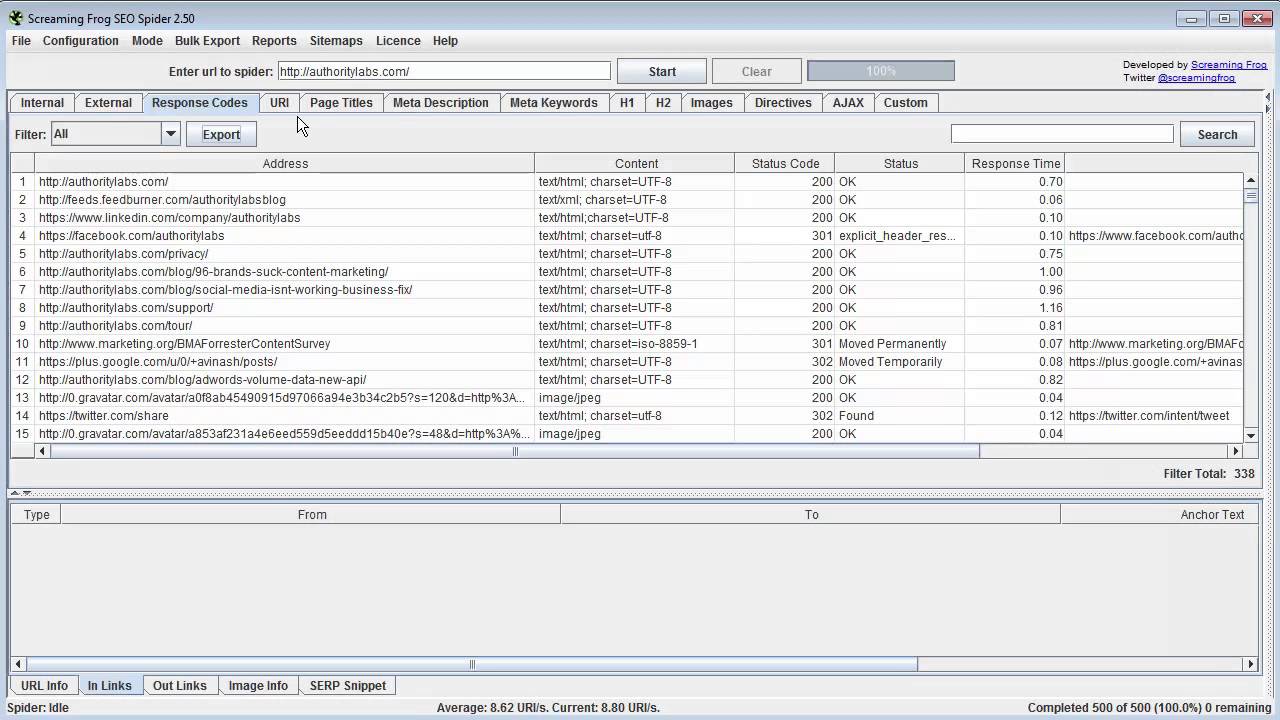Click the Export button
Screen dimensions: 1280x720
pos(221,134)
